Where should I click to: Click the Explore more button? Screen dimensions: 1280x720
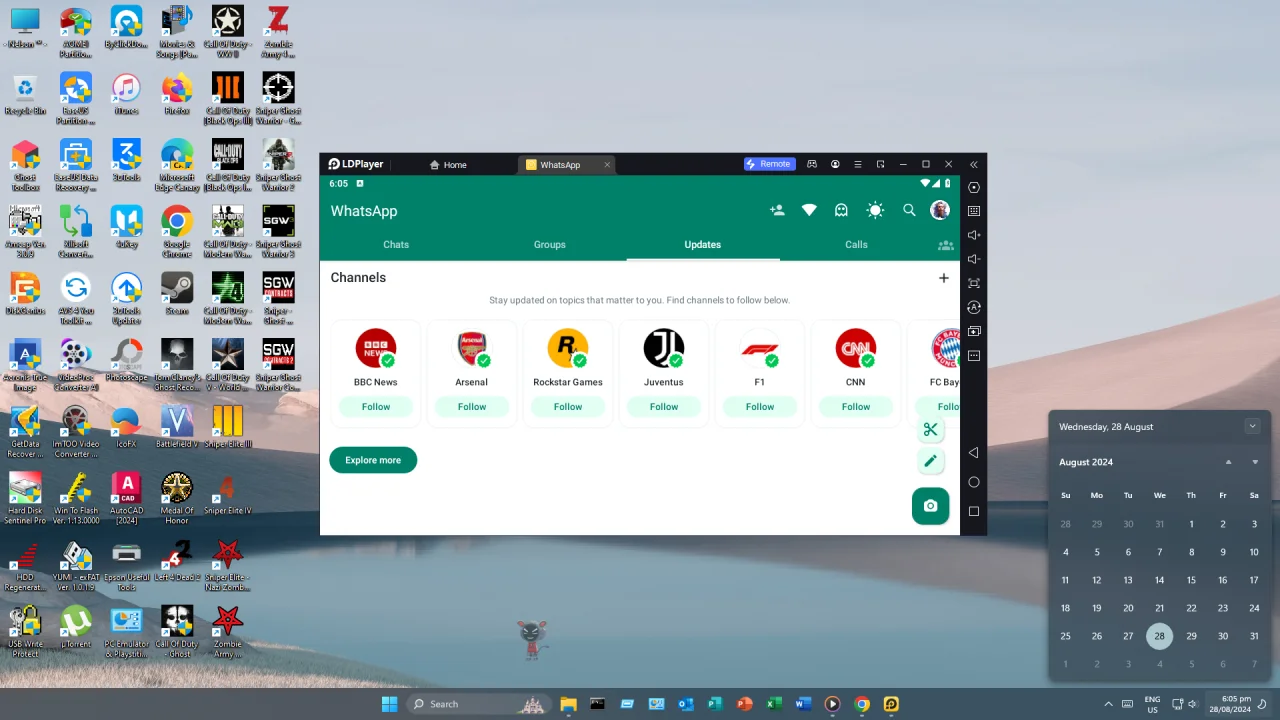click(373, 460)
